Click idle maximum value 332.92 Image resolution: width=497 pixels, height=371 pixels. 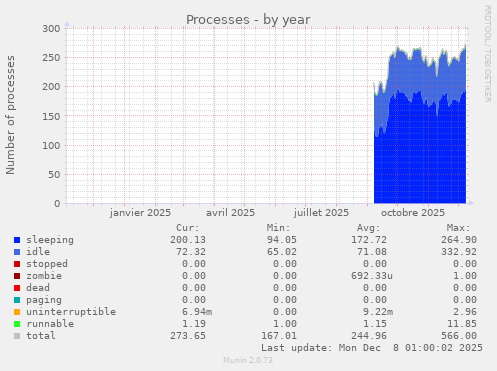(x=459, y=252)
